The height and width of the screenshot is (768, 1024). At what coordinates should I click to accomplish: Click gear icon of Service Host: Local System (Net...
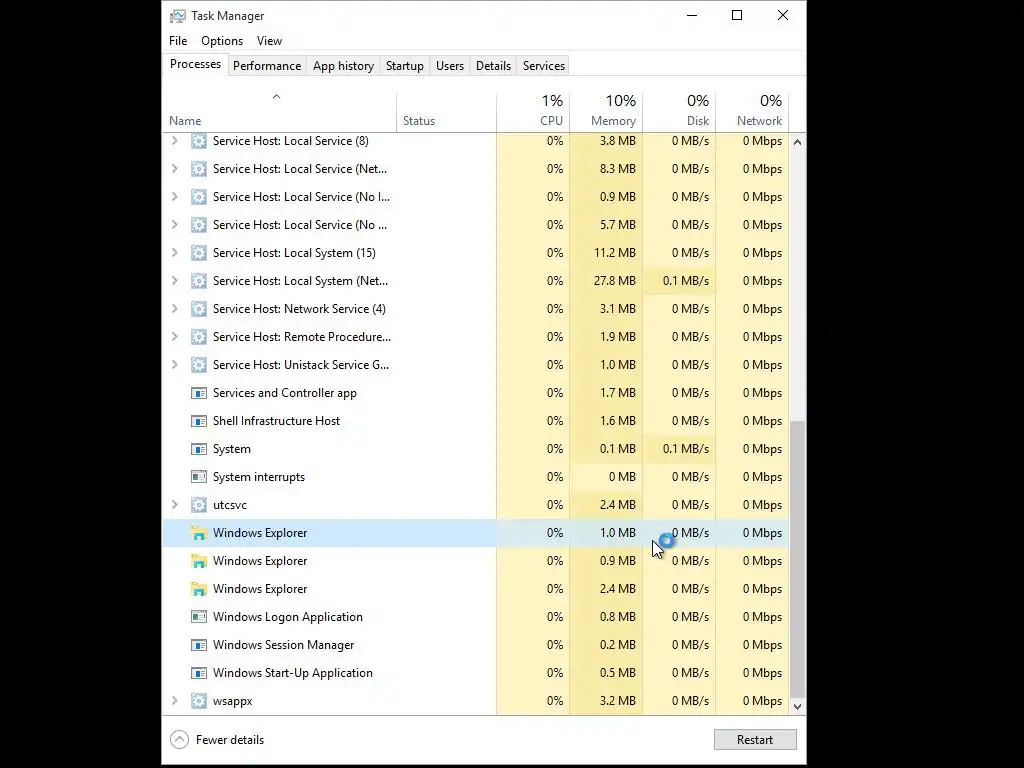click(x=199, y=281)
